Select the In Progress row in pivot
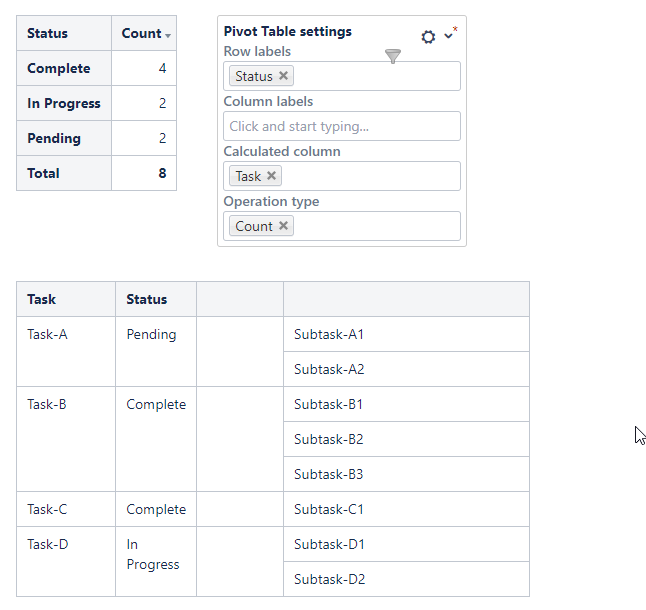Screen dimensions: 646x610 64,103
